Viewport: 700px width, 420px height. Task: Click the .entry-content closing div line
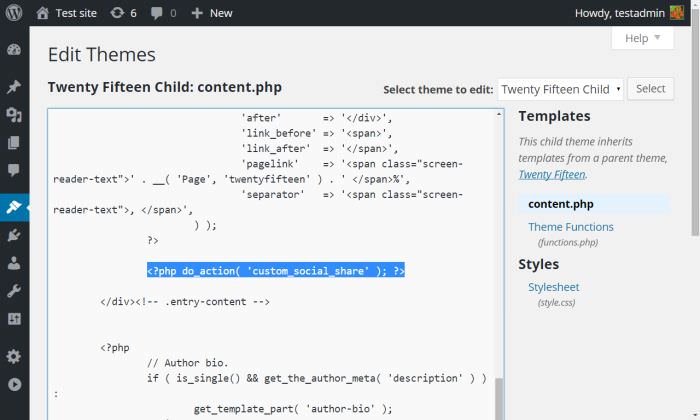185,302
